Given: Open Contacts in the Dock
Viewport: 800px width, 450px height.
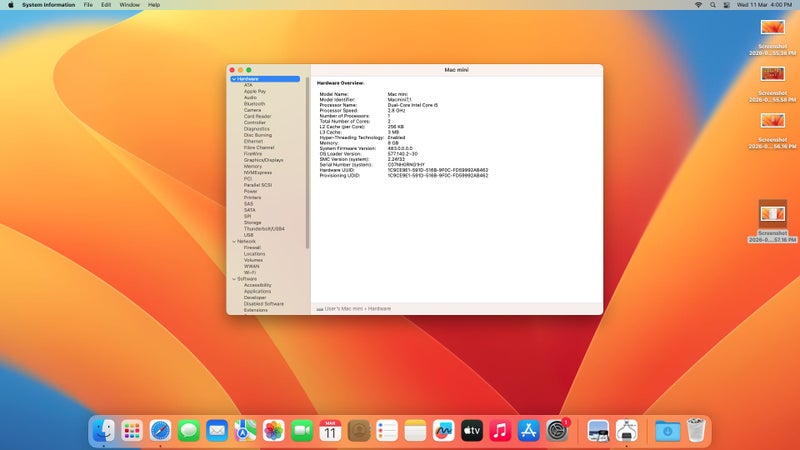Looking at the screenshot, I should (x=359, y=431).
